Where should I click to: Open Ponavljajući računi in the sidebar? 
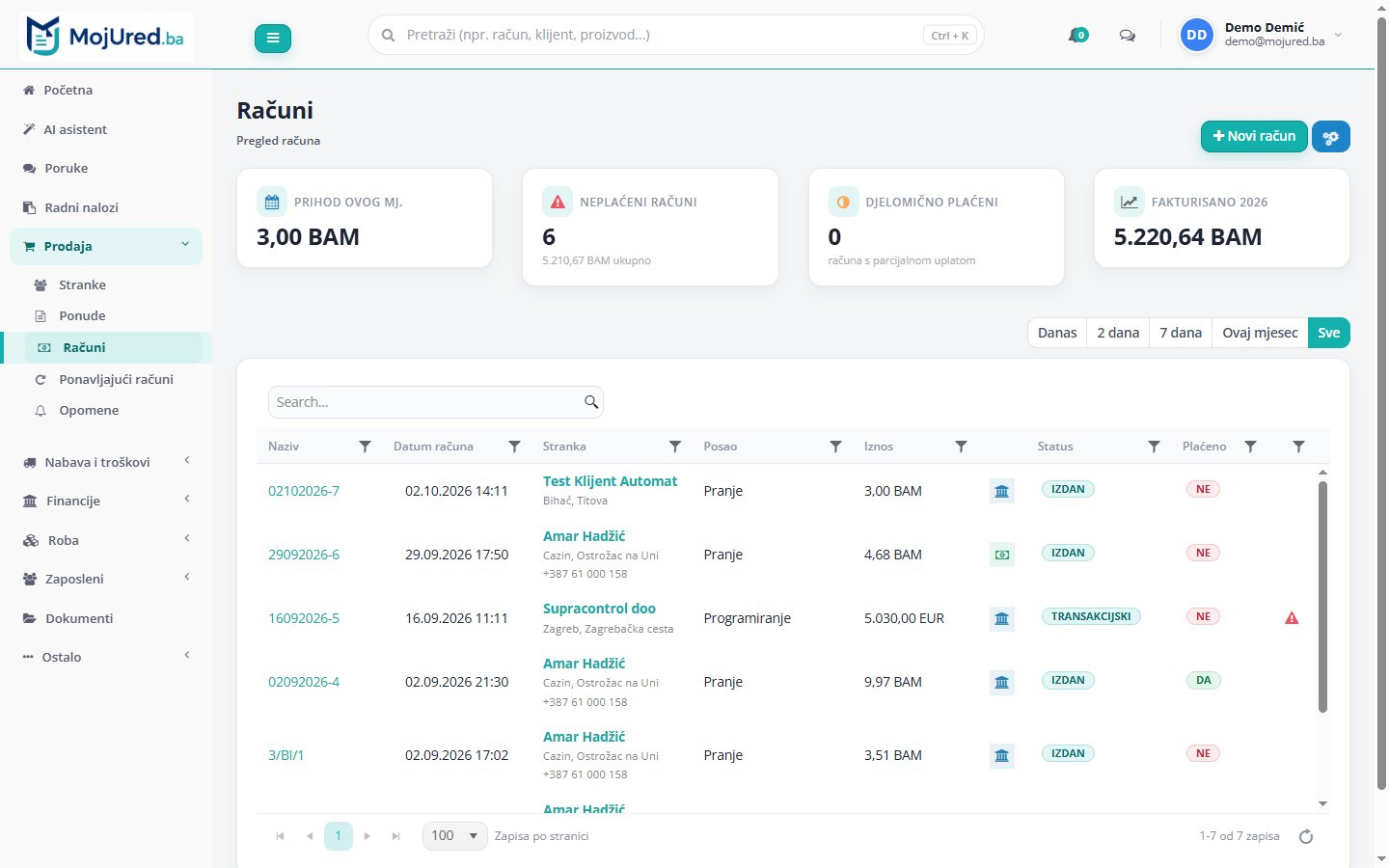pos(116,379)
